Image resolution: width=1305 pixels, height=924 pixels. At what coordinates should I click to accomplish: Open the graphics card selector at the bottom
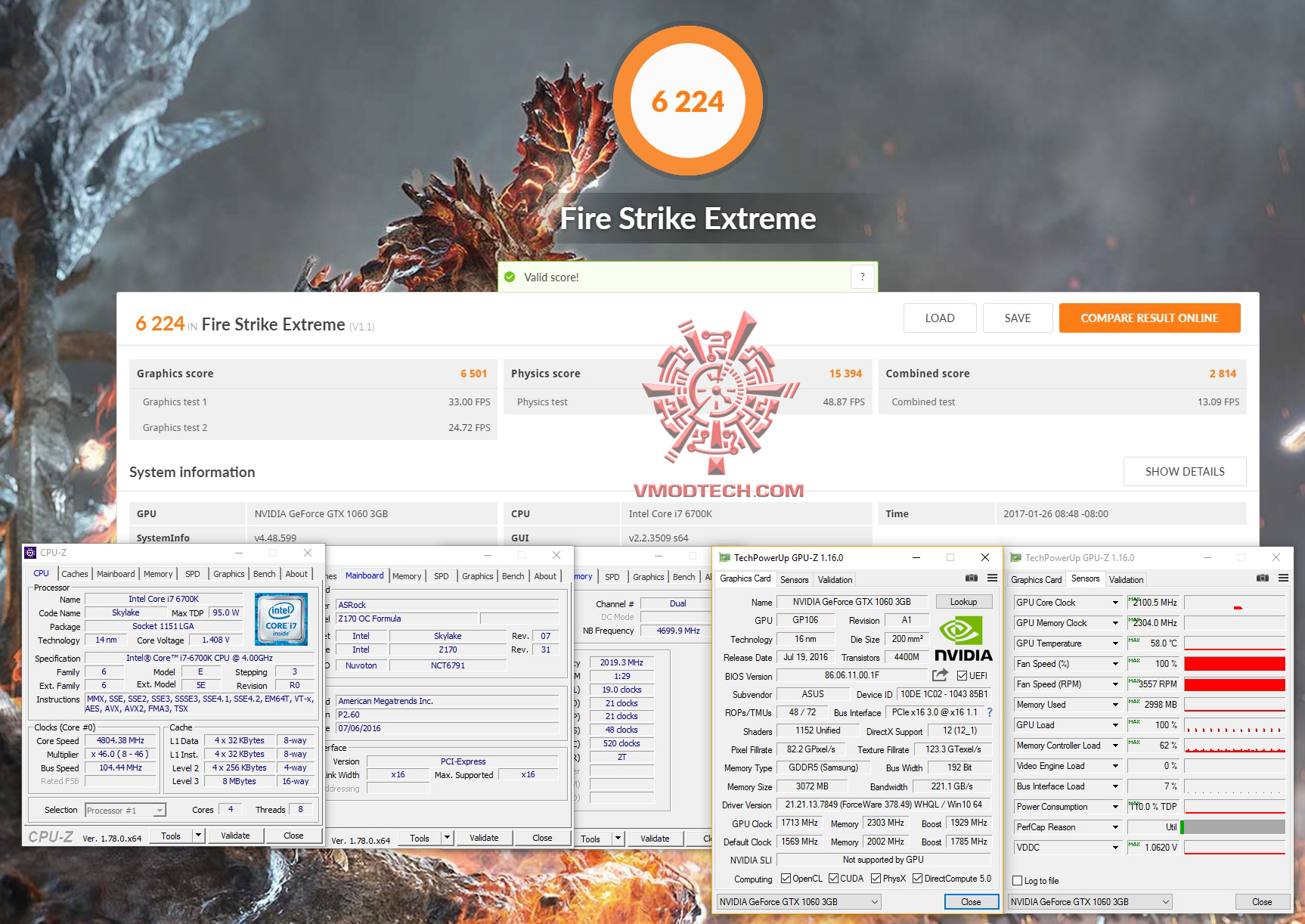point(798,901)
